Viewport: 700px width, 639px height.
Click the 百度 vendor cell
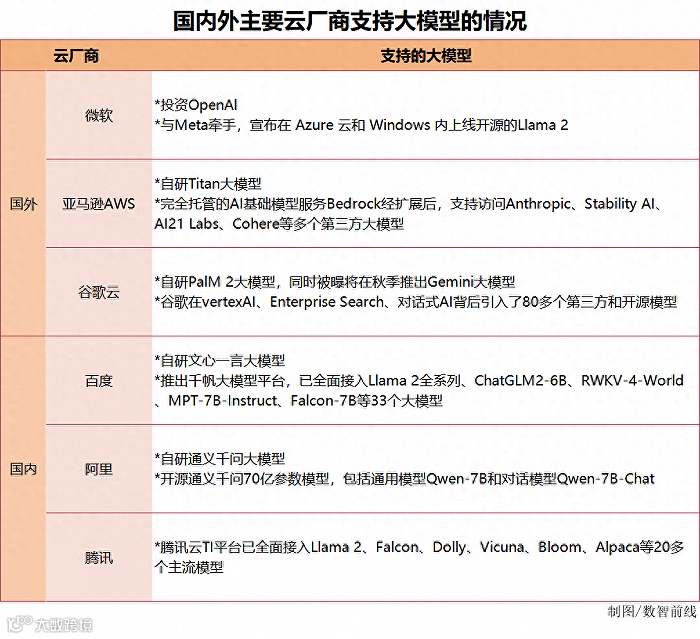[x=99, y=380]
